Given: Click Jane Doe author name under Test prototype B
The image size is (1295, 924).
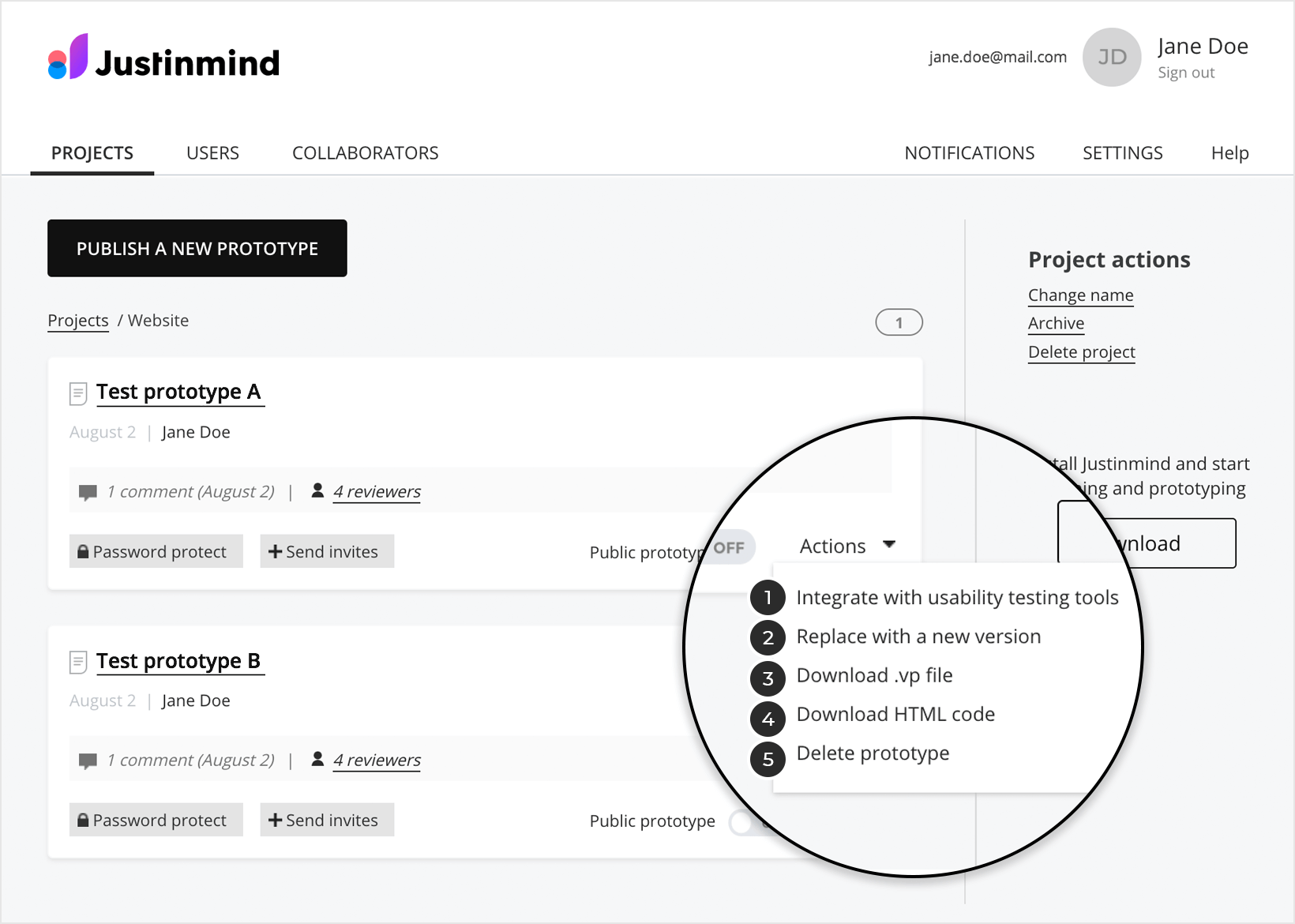Looking at the screenshot, I should (196, 701).
